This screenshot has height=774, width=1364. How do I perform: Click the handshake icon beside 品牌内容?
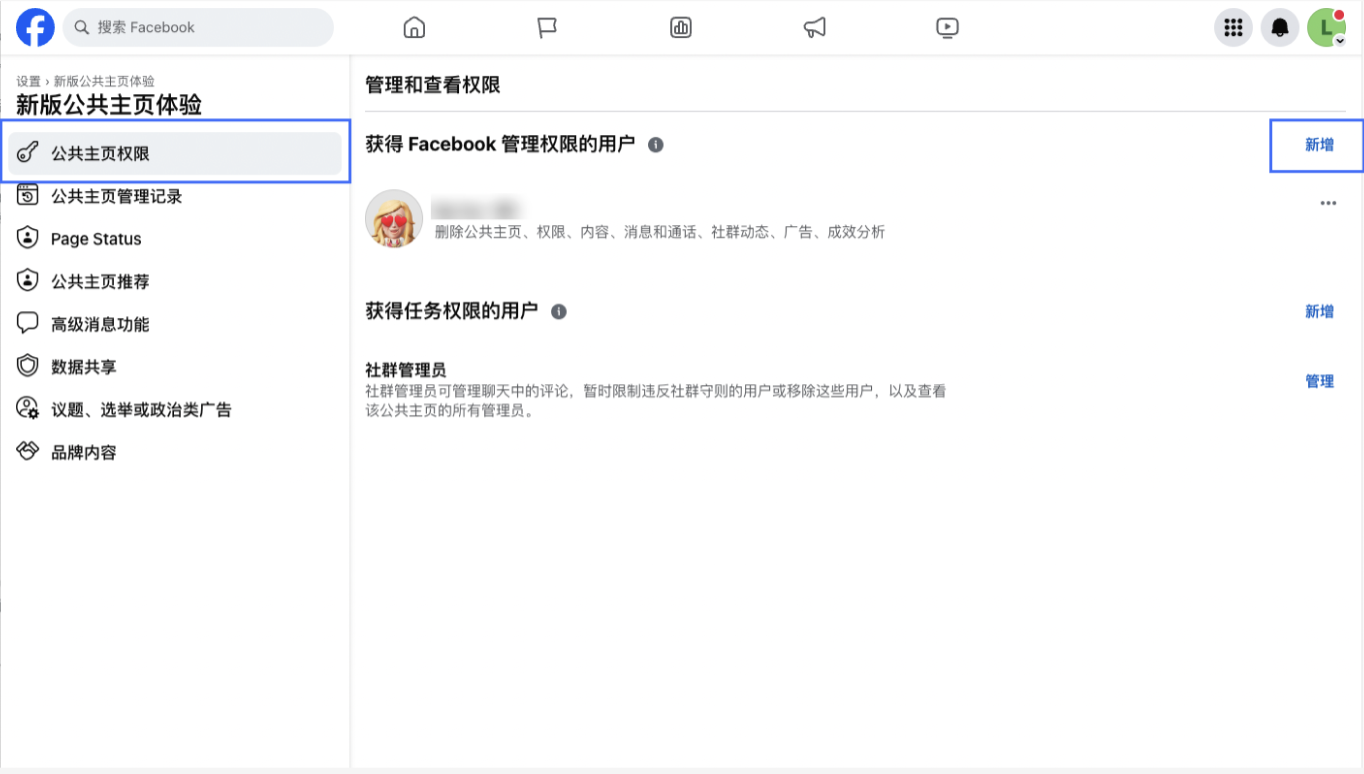point(28,451)
